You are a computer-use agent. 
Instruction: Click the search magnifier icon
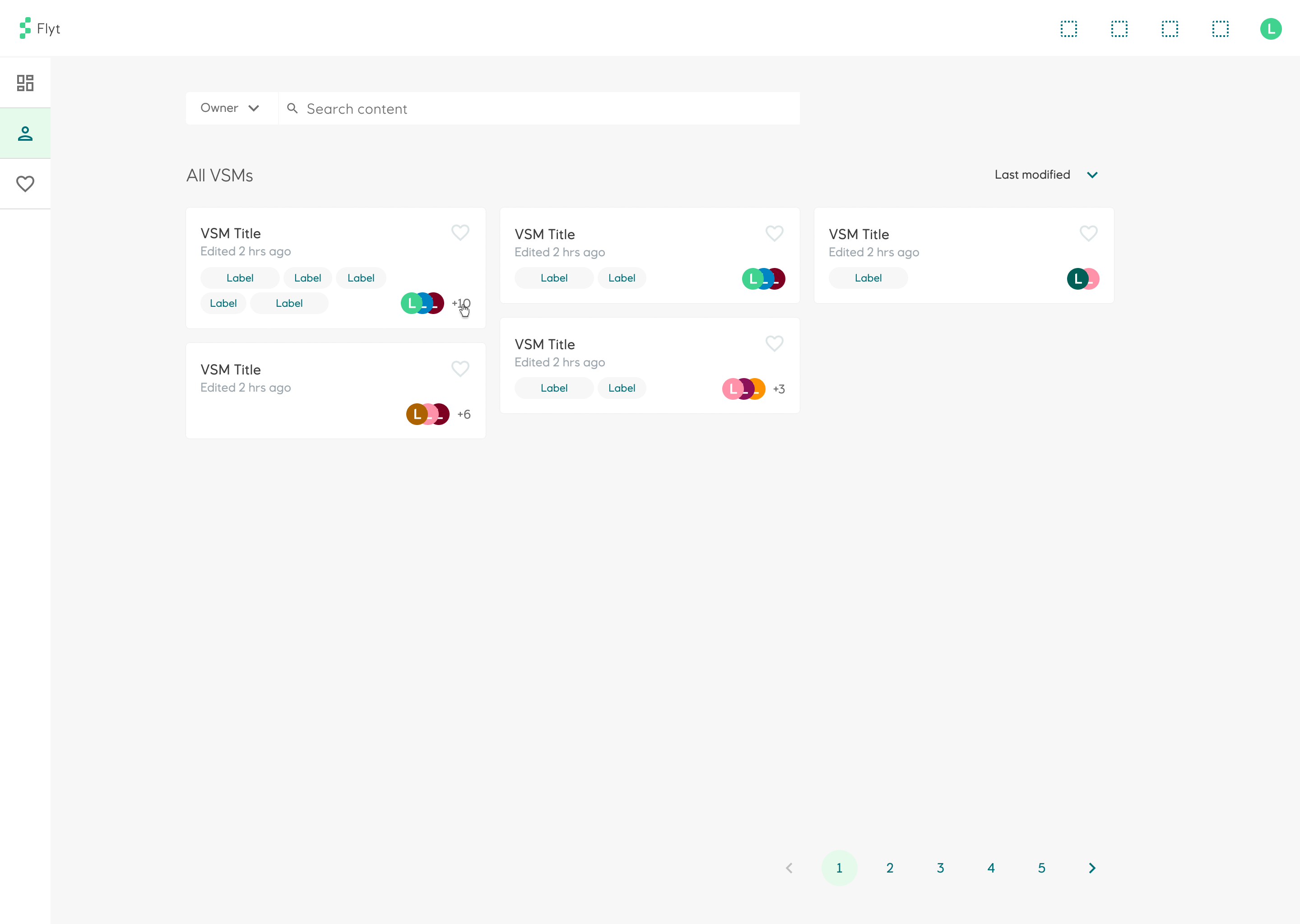292,108
